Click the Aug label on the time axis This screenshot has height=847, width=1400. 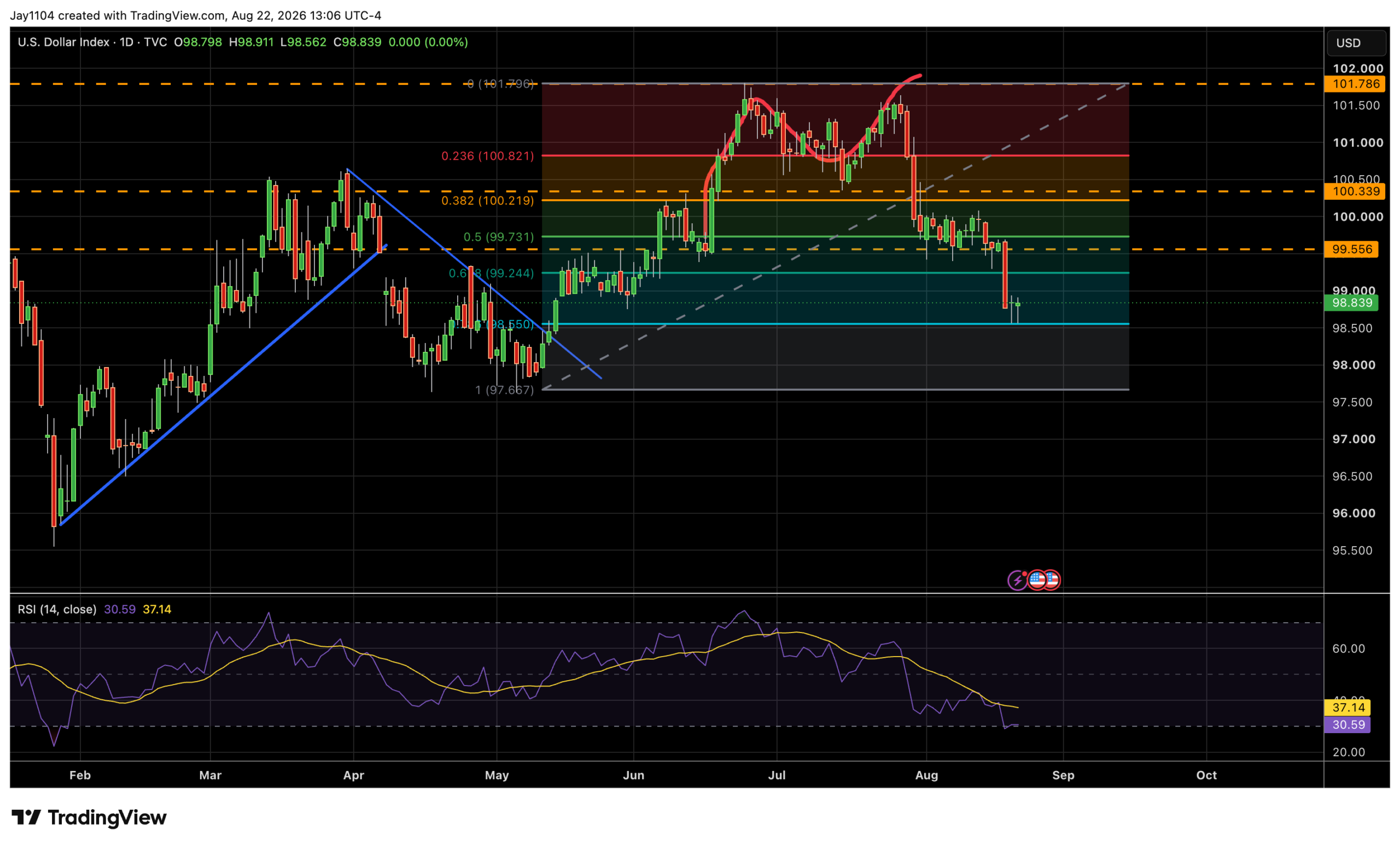click(927, 775)
